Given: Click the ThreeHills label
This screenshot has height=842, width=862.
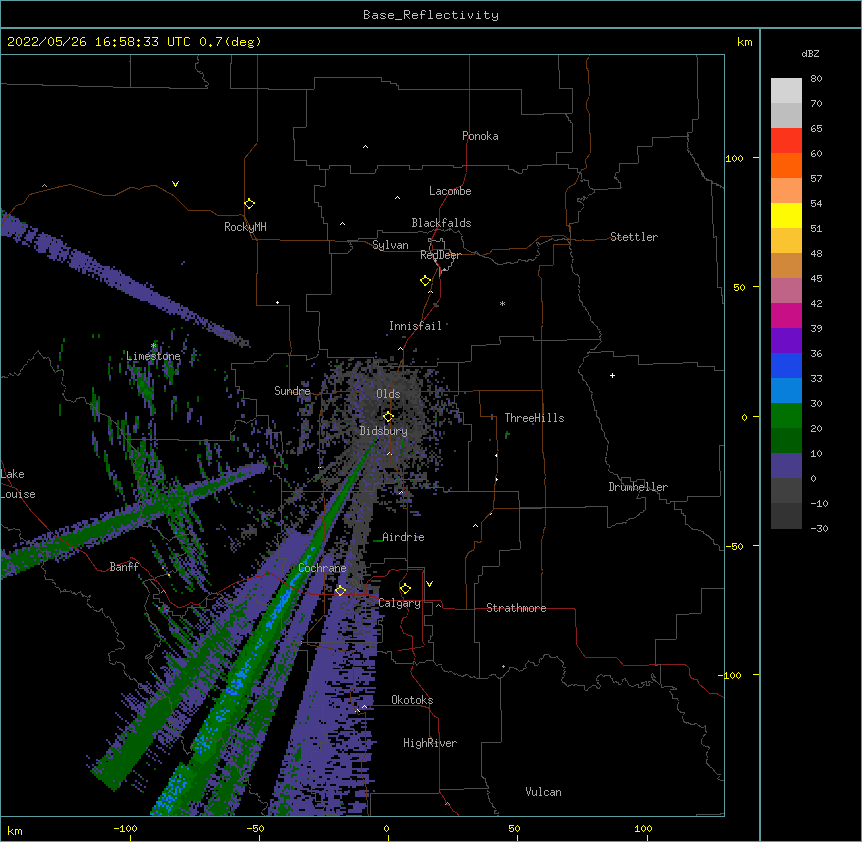Looking at the screenshot, I should 534,418.
